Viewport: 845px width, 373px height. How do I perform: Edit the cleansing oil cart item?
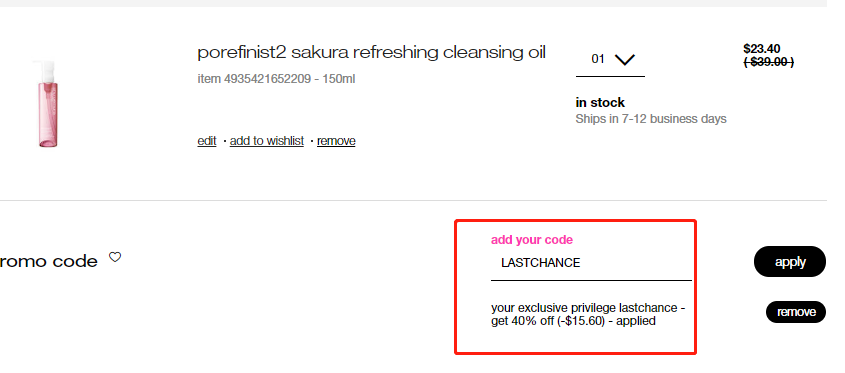[x=207, y=141]
